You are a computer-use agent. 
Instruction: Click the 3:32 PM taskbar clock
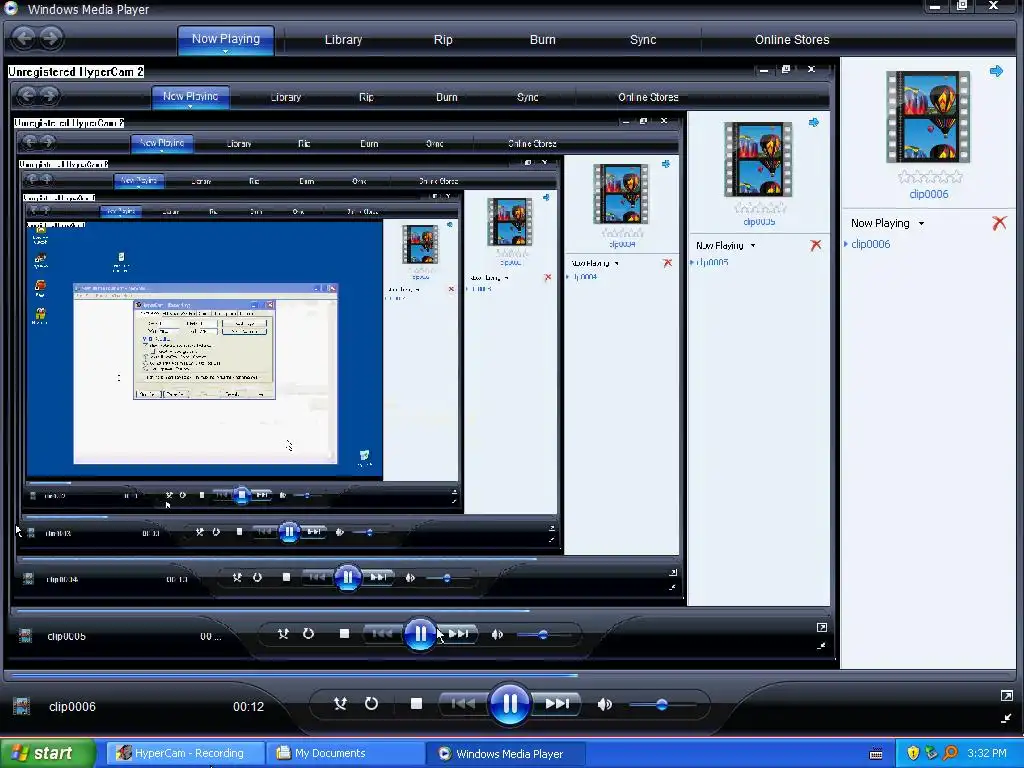[x=987, y=753]
